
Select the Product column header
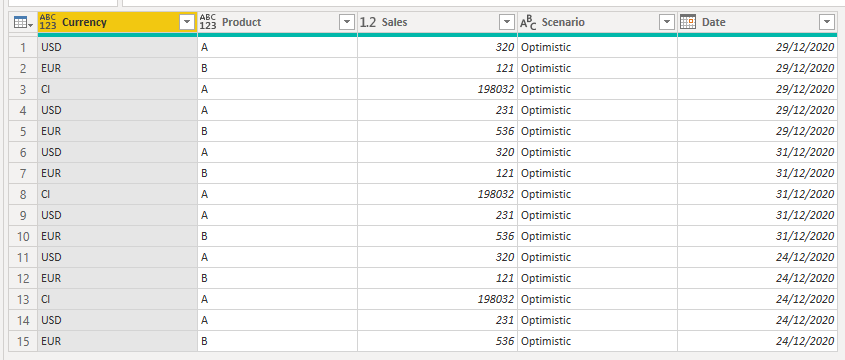point(278,22)
